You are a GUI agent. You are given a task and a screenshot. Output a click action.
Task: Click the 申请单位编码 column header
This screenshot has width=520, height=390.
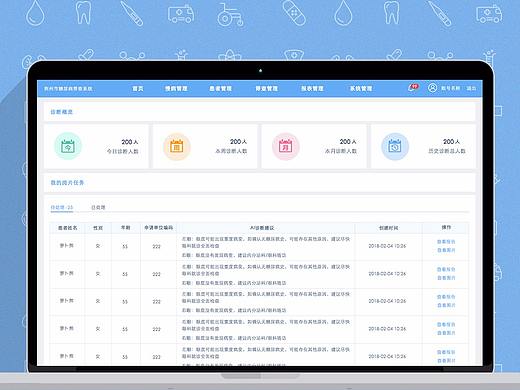(x=159, y=228)
